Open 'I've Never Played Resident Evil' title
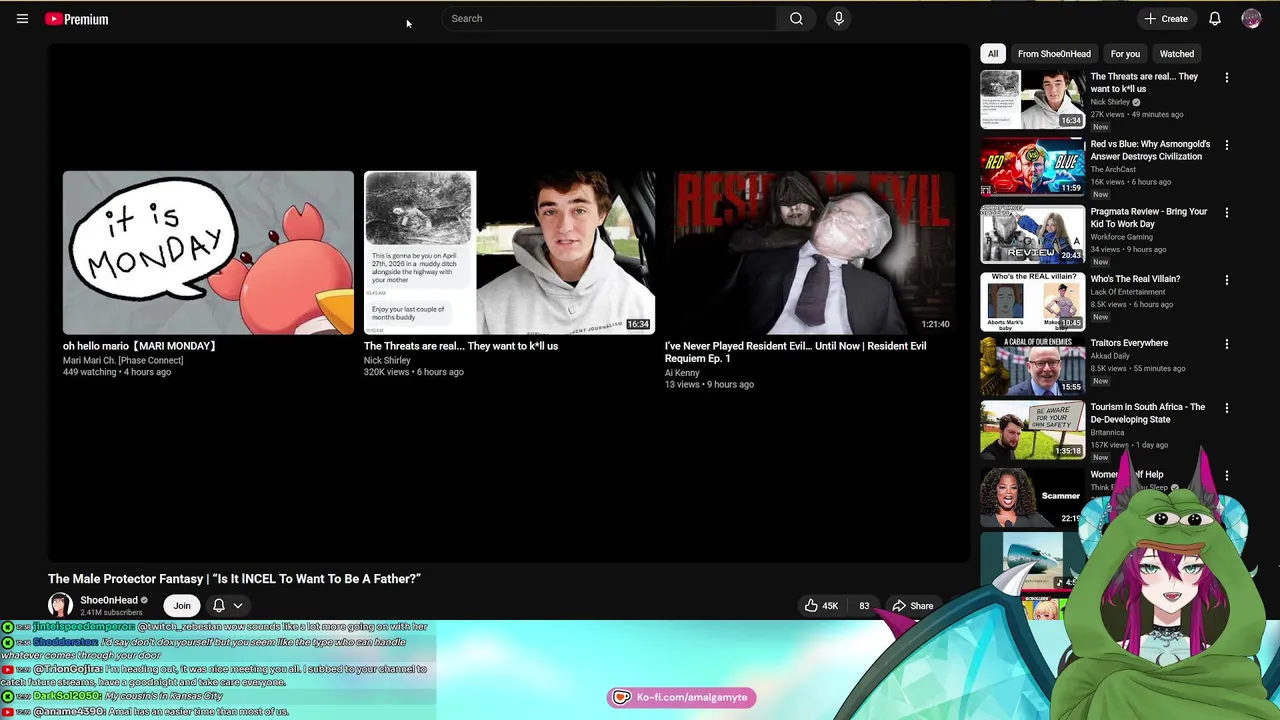The image size is (1280, 720). [x=796, y=352]
